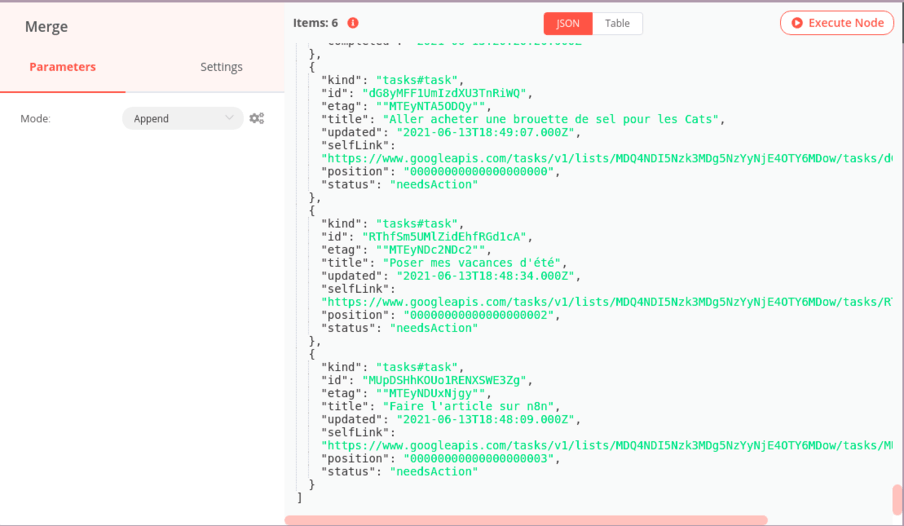The image size is (904, 526).
Task: Click the Mode label
Action: pyautogui.click(x=35, y=118)
